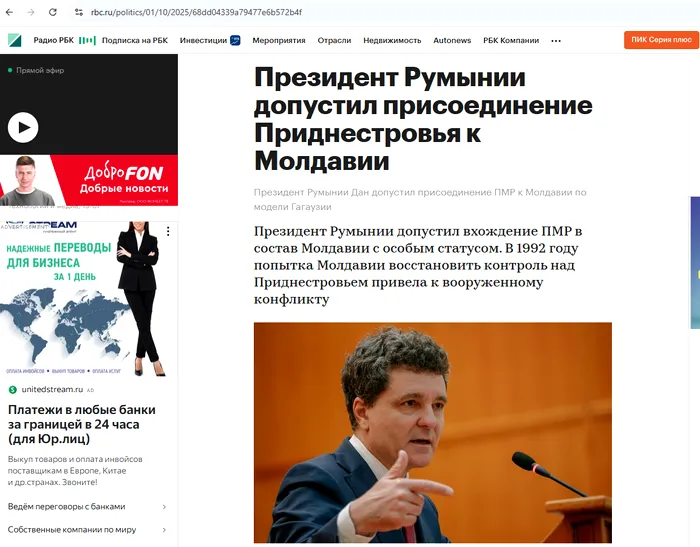Play the Прямой эфир live stream
The width and height of the screenshot is (700, 547).
(x=23, y=128)
